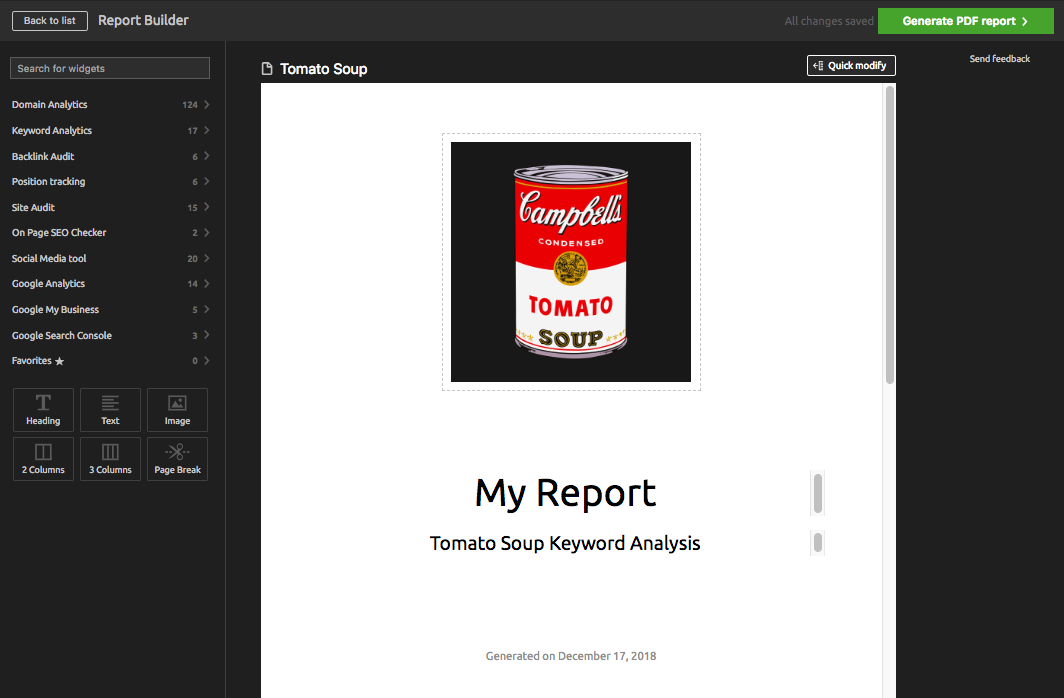Click the Report Builder title
The width and height of the screenshot is (1064, 698).
coord(143,20)
